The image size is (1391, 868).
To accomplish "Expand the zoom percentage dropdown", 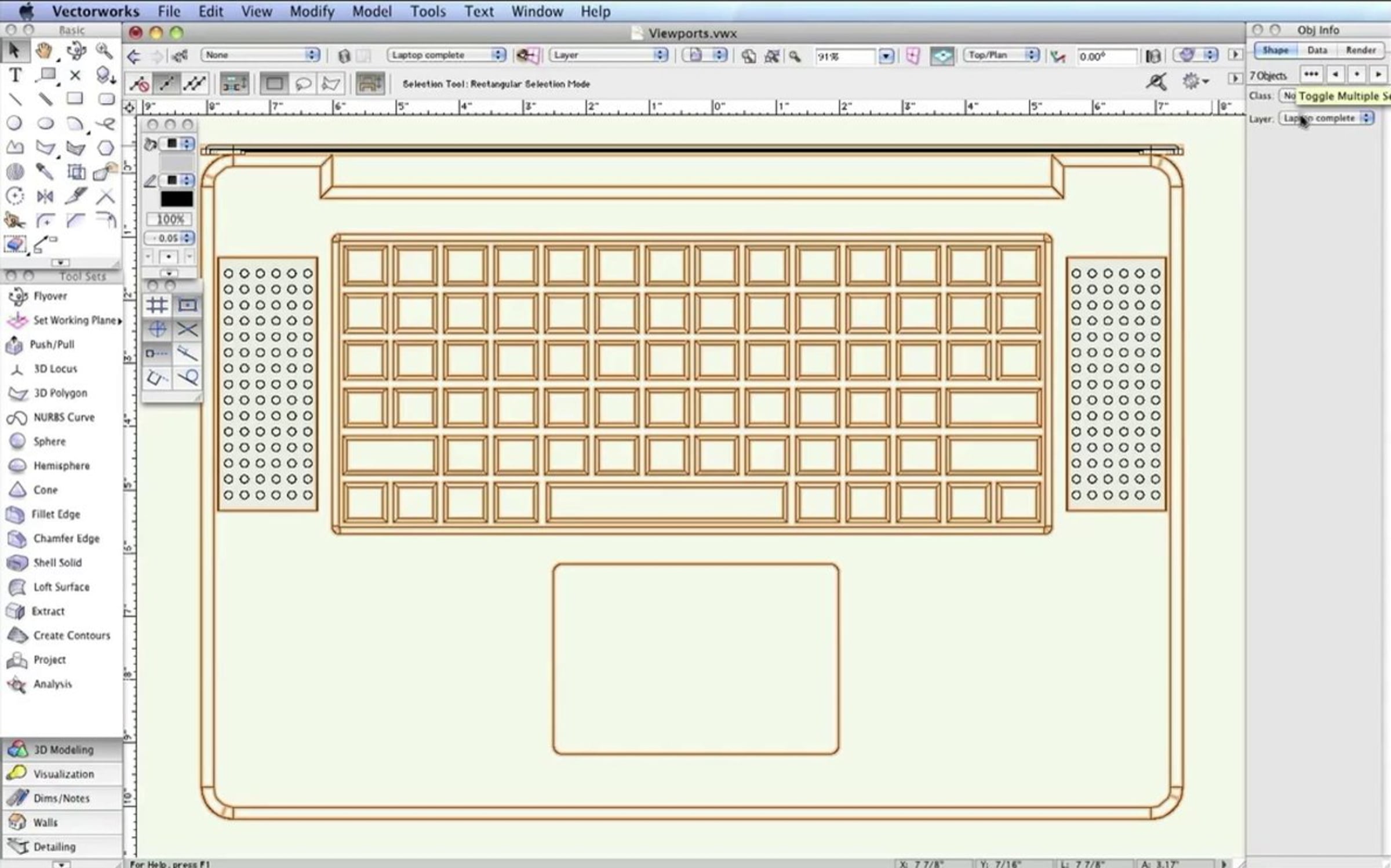I will pos(886,56).
